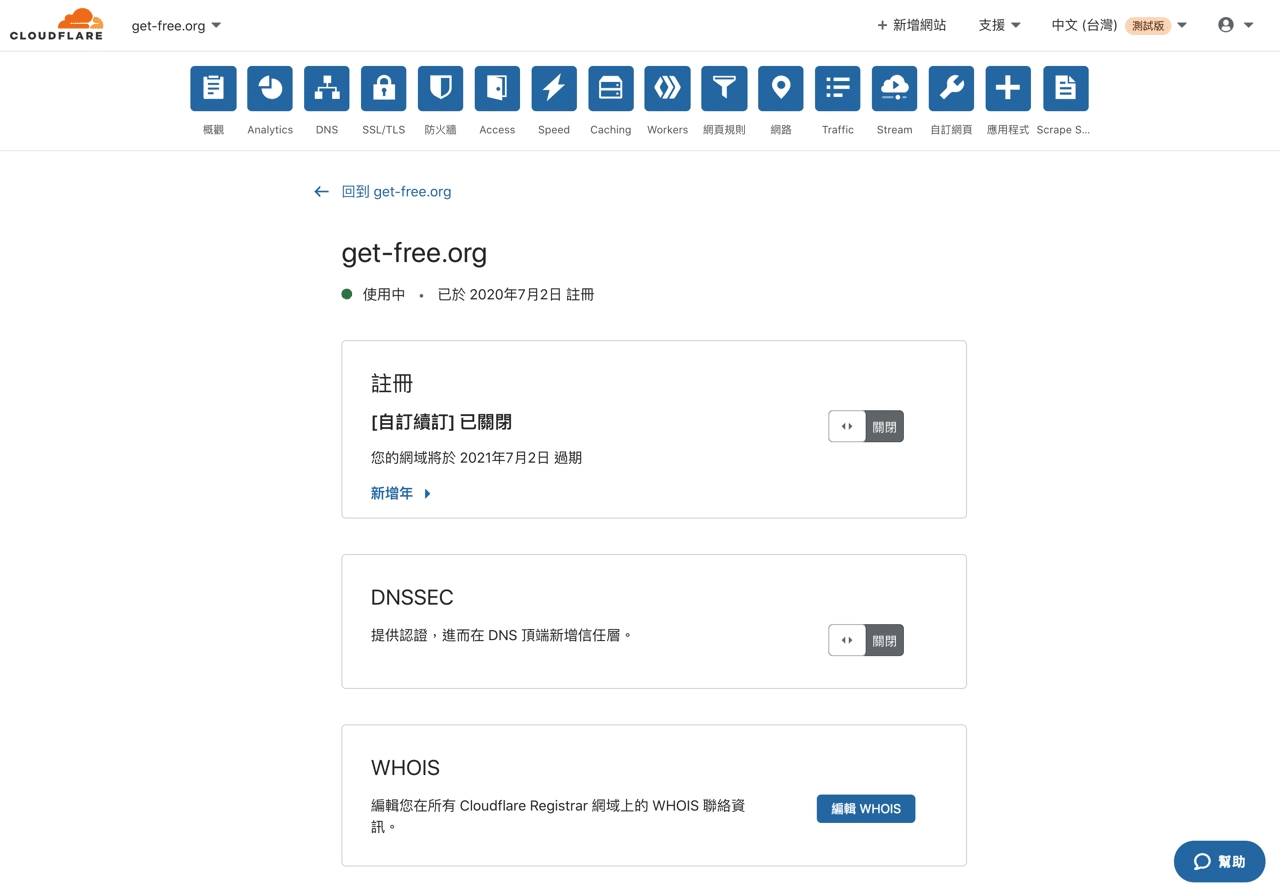Open the 概觀 overview icon
Screen dimensions: 1280x888
(213, 88)
